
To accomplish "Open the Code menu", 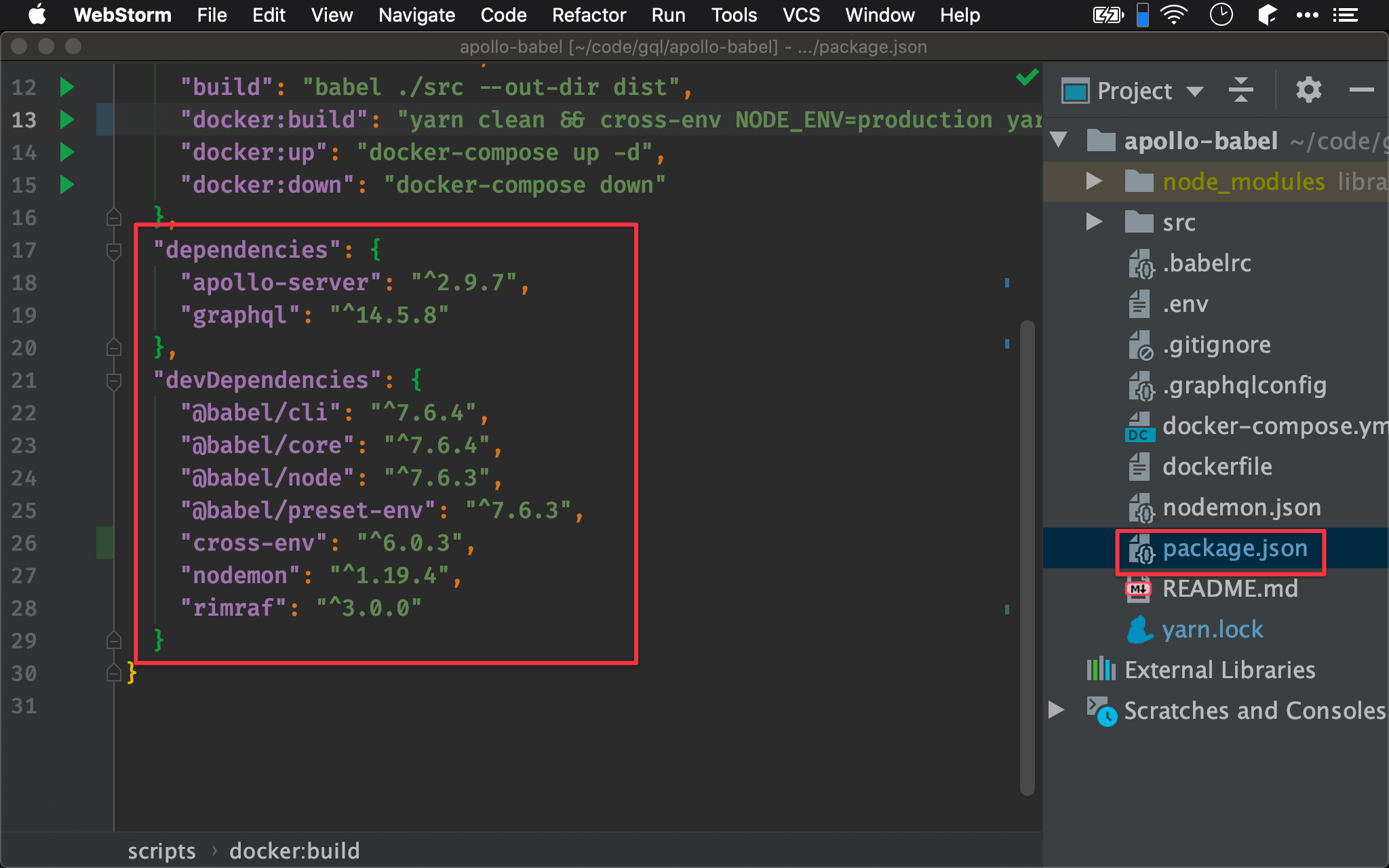I will [503, 15].
